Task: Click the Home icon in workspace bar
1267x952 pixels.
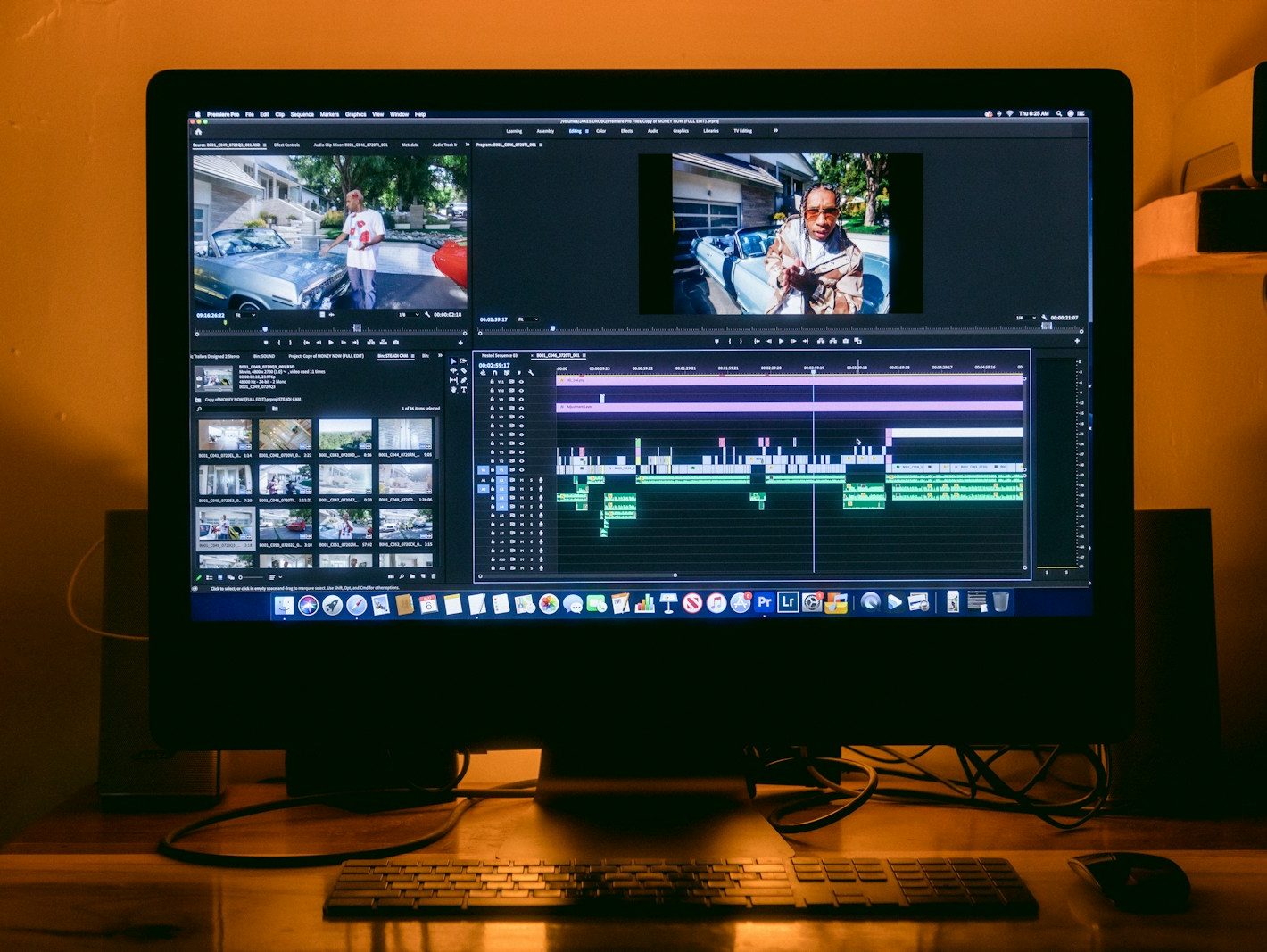Action: [199, 131]
